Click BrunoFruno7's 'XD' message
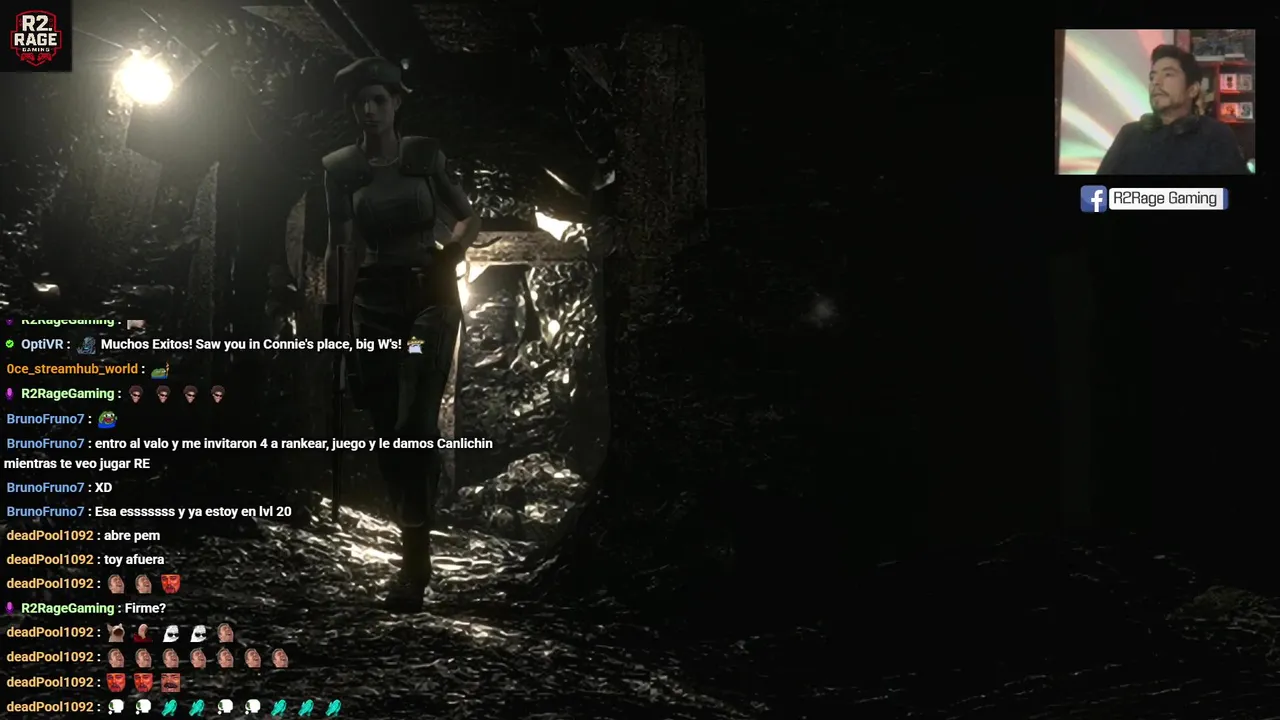This screenshot has height=720, width=1280. coord(103,487)
